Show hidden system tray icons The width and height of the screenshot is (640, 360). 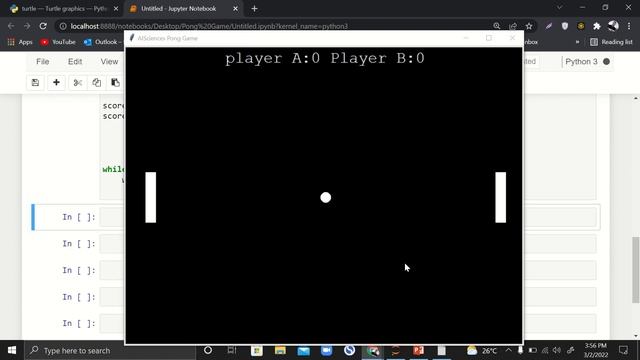coord(508,350)
